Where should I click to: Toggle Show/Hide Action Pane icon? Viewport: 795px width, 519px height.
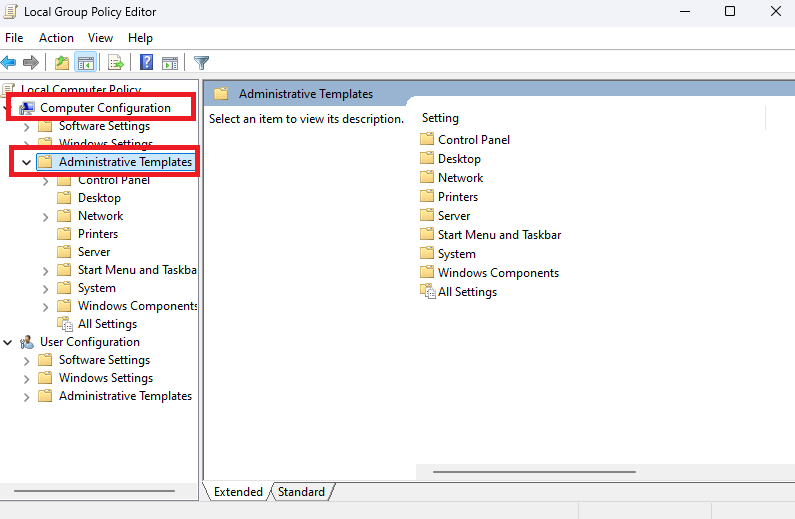pos(170,63)
